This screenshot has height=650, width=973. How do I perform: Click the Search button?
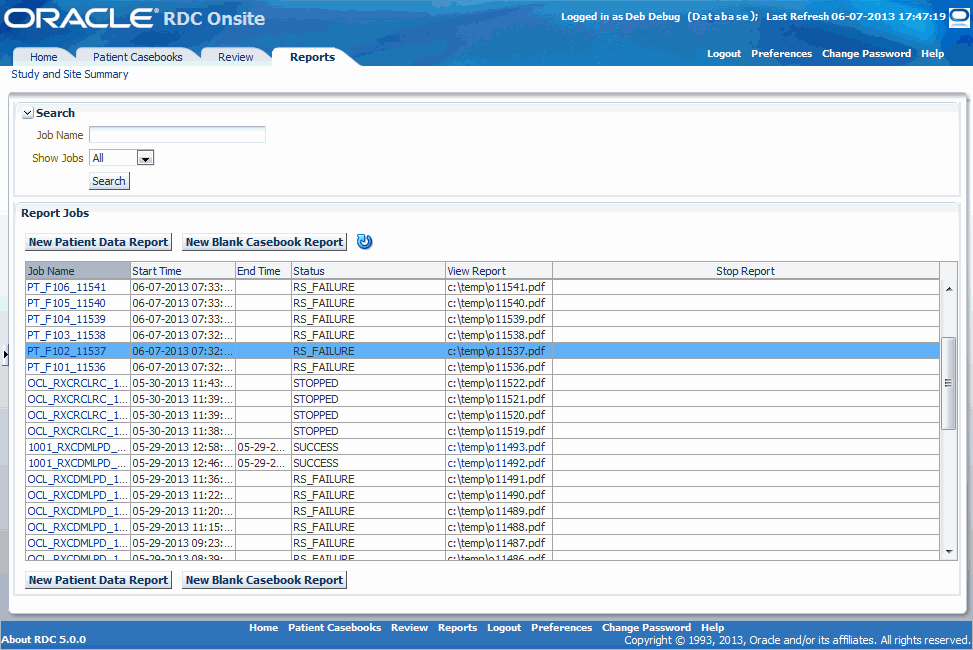(x=108, y=181)
